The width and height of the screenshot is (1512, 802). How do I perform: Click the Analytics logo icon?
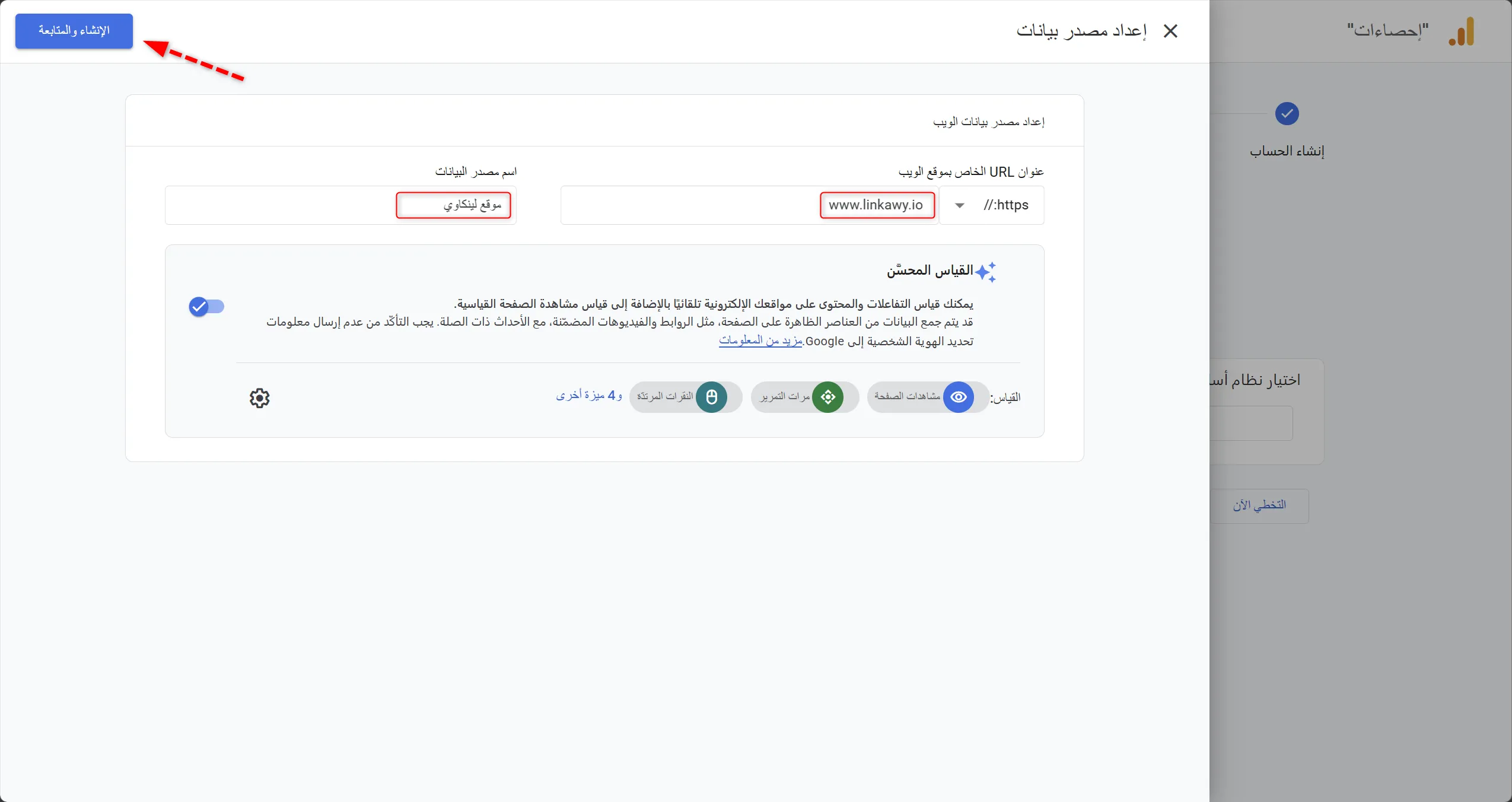[x=1461, y=31]
